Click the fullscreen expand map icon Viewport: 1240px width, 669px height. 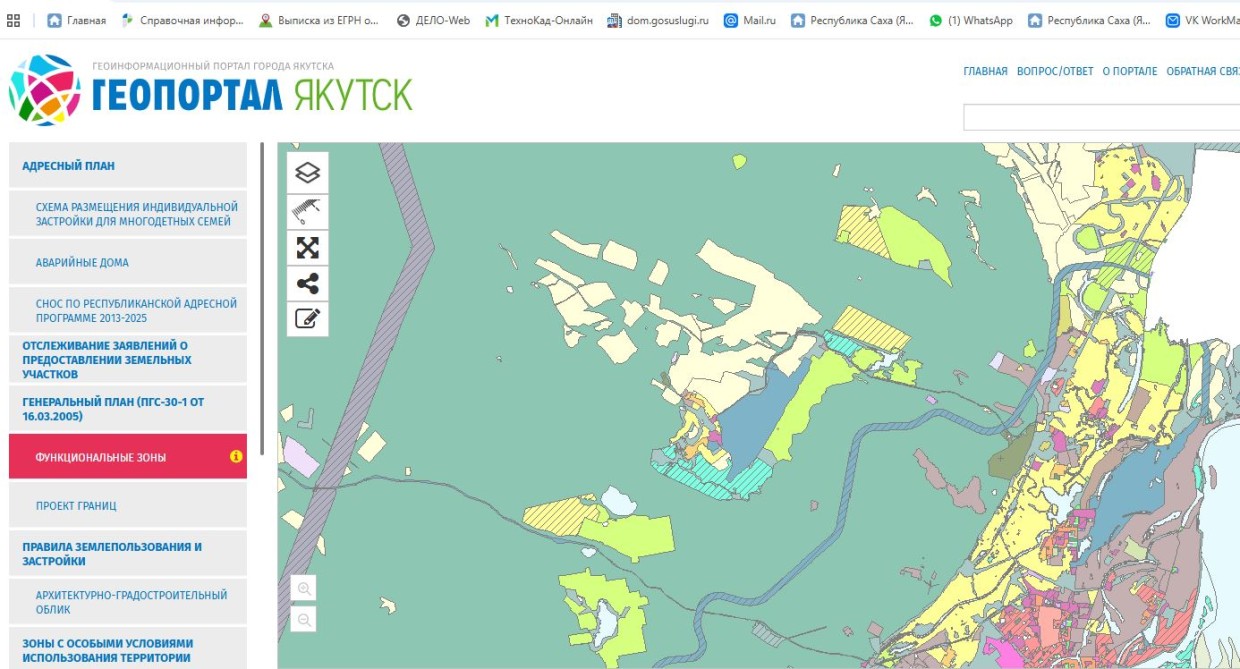click(308, 247)
